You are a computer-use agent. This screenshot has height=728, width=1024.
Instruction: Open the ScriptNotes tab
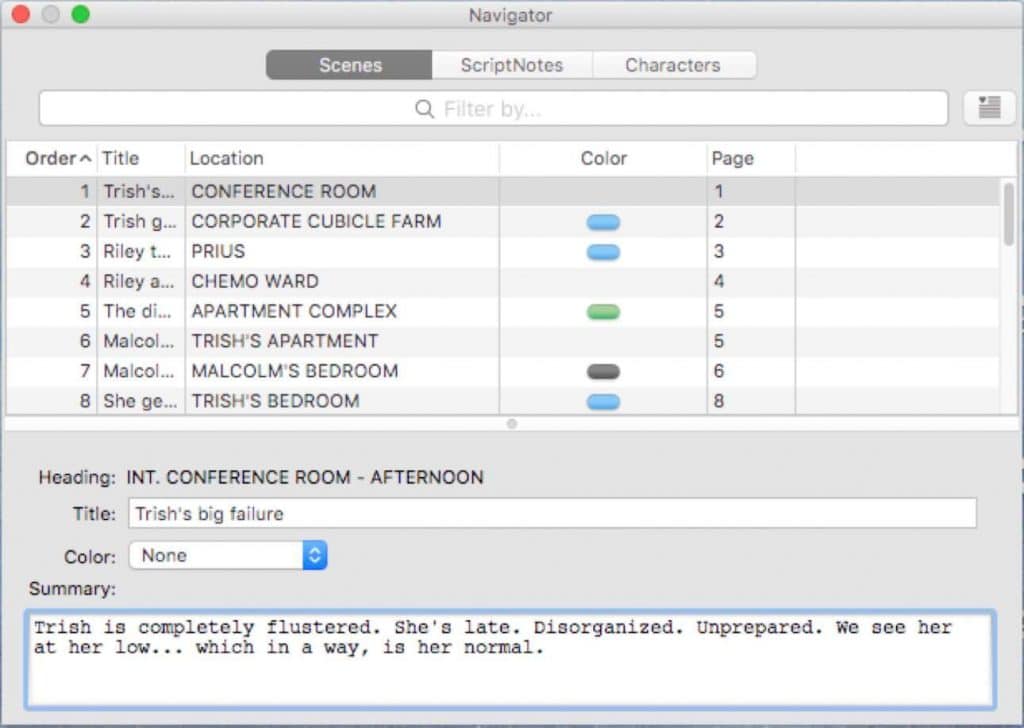pos(512,65)
